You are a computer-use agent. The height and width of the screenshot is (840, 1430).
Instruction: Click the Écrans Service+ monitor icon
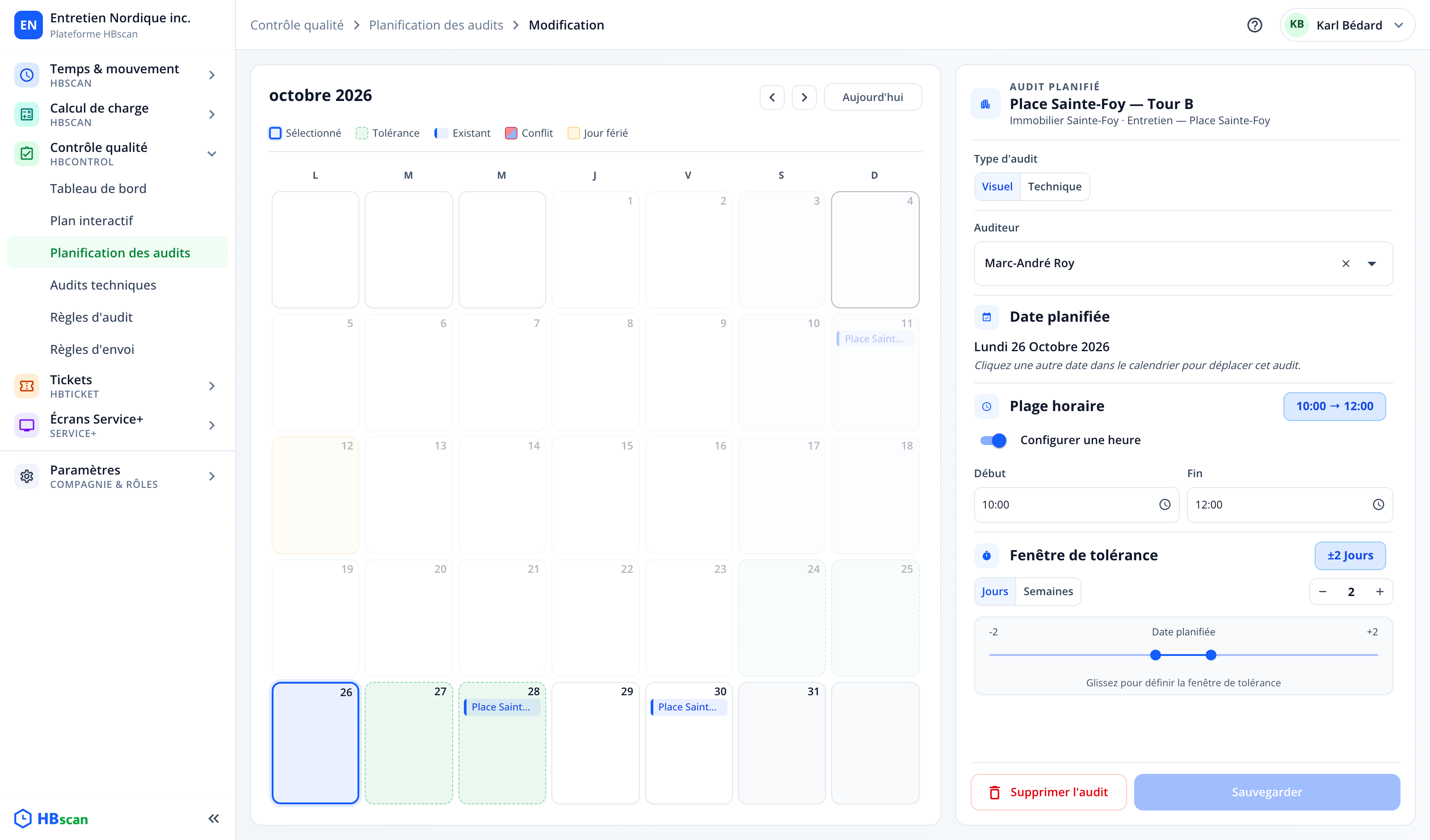[27, 425]
